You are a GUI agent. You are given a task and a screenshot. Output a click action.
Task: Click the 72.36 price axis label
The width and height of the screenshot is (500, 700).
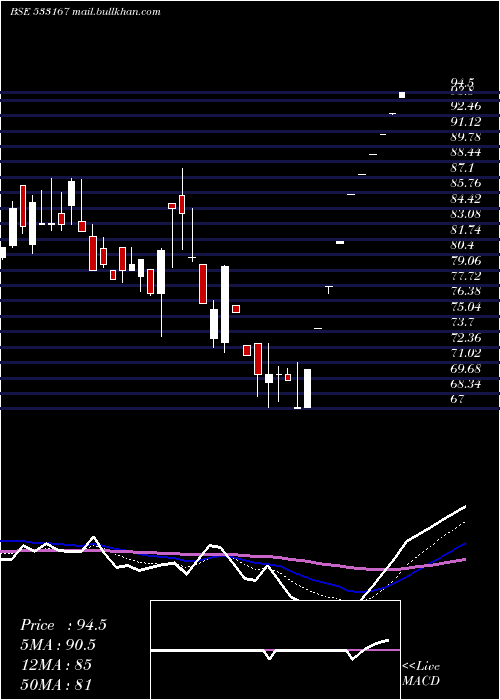point(466,338)
